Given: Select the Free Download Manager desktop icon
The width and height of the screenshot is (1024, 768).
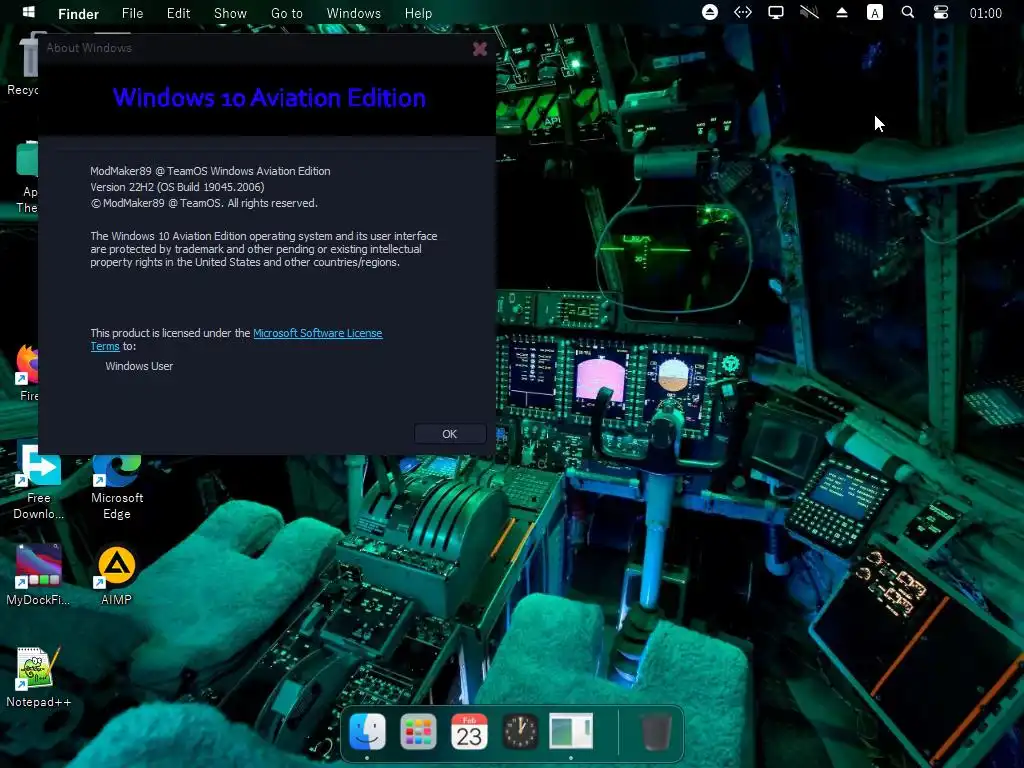Looking at the screenshot, I should pos(39,483).
